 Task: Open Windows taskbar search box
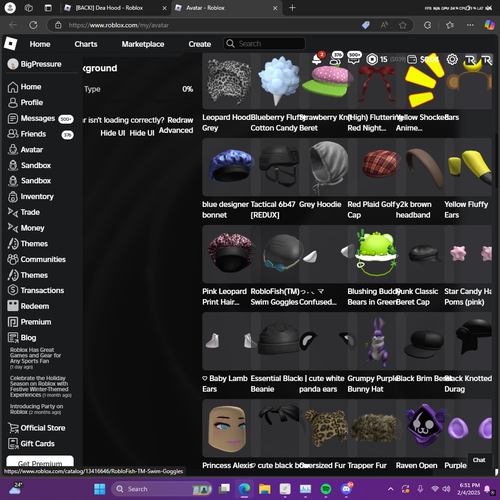click(162, 489)
